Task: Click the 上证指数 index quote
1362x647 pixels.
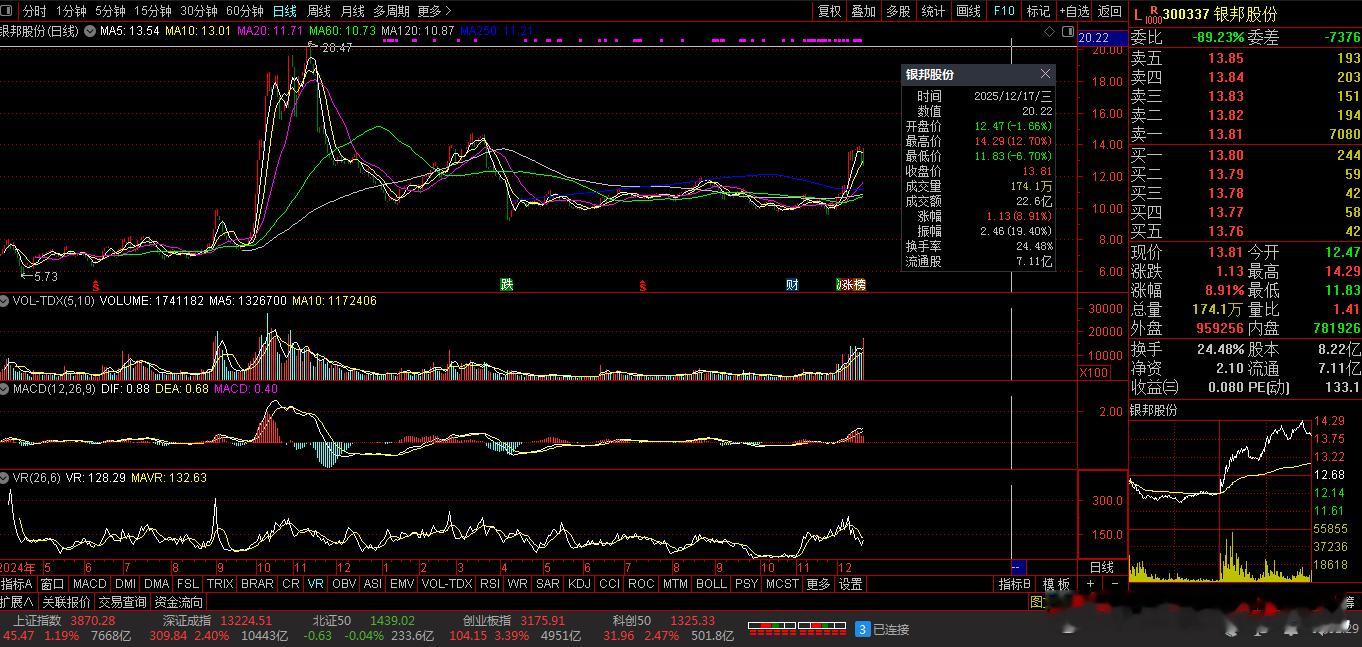Action: (x=65, y=628)
